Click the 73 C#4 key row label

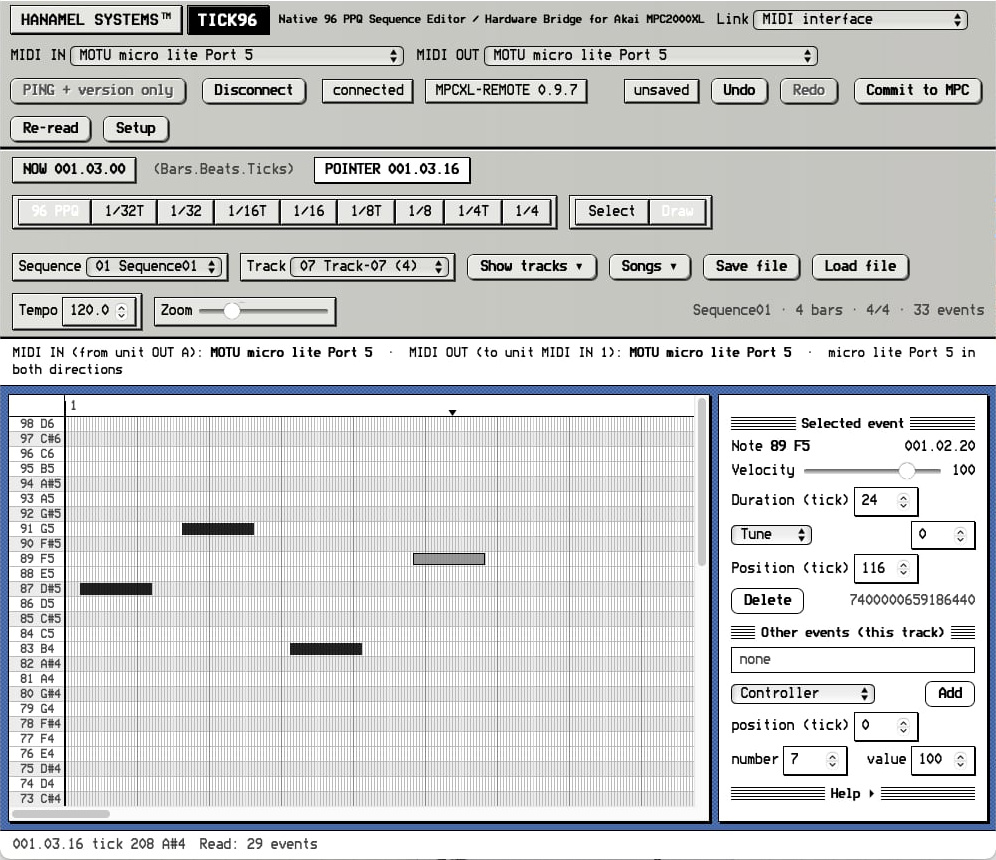[x=37, y=799]
